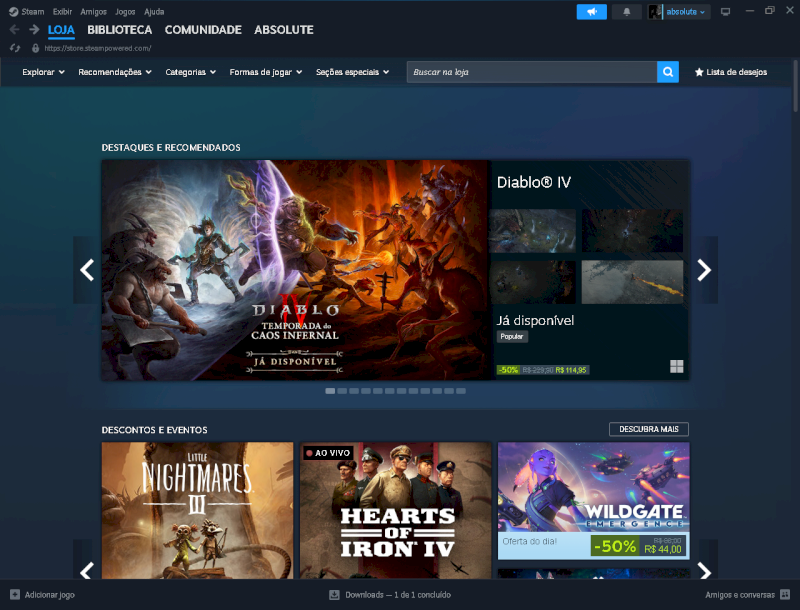Open the Exibir menu
The image size is (800, 610).
click(62, 12)
